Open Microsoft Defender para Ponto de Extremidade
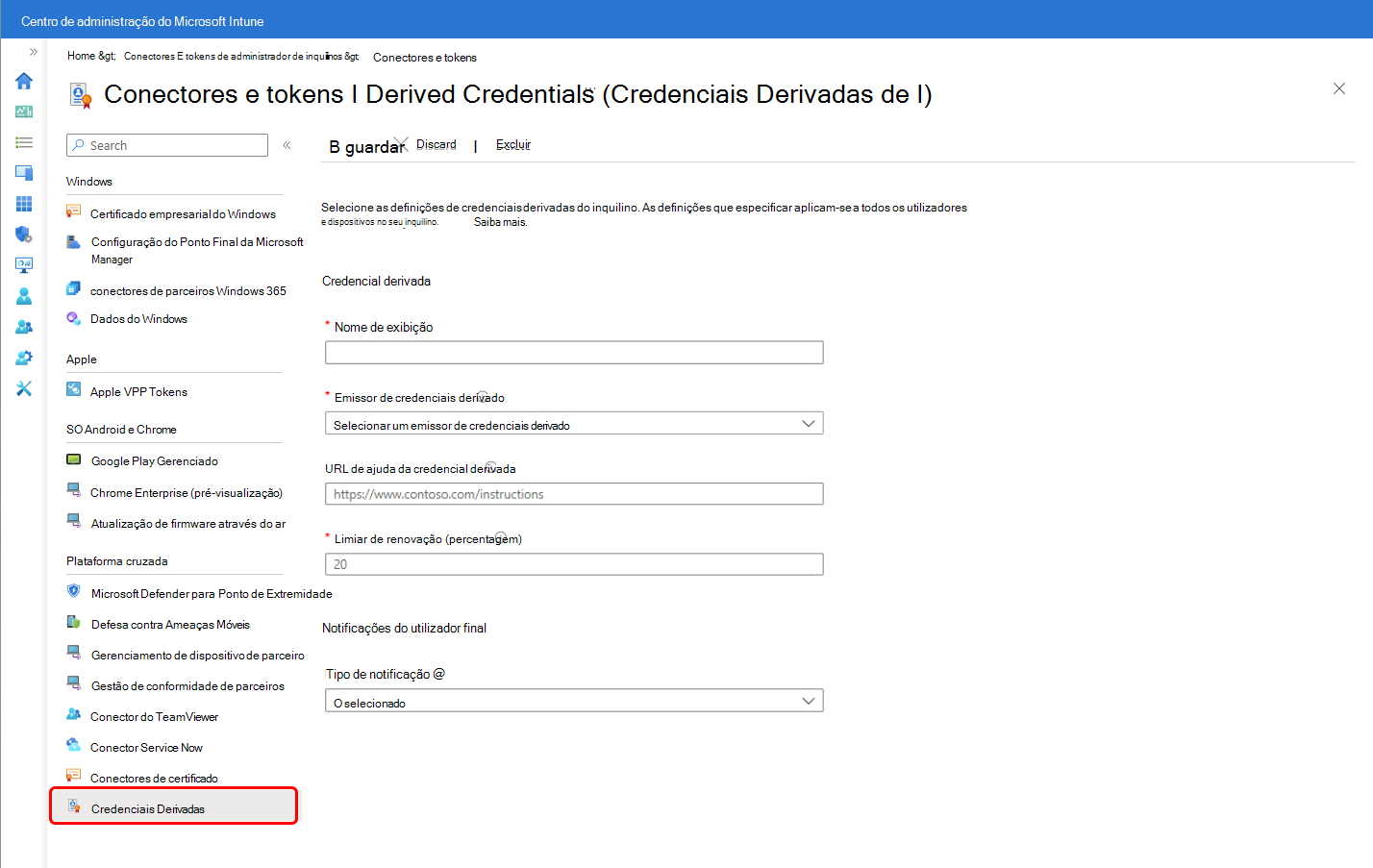 (212, 593)
